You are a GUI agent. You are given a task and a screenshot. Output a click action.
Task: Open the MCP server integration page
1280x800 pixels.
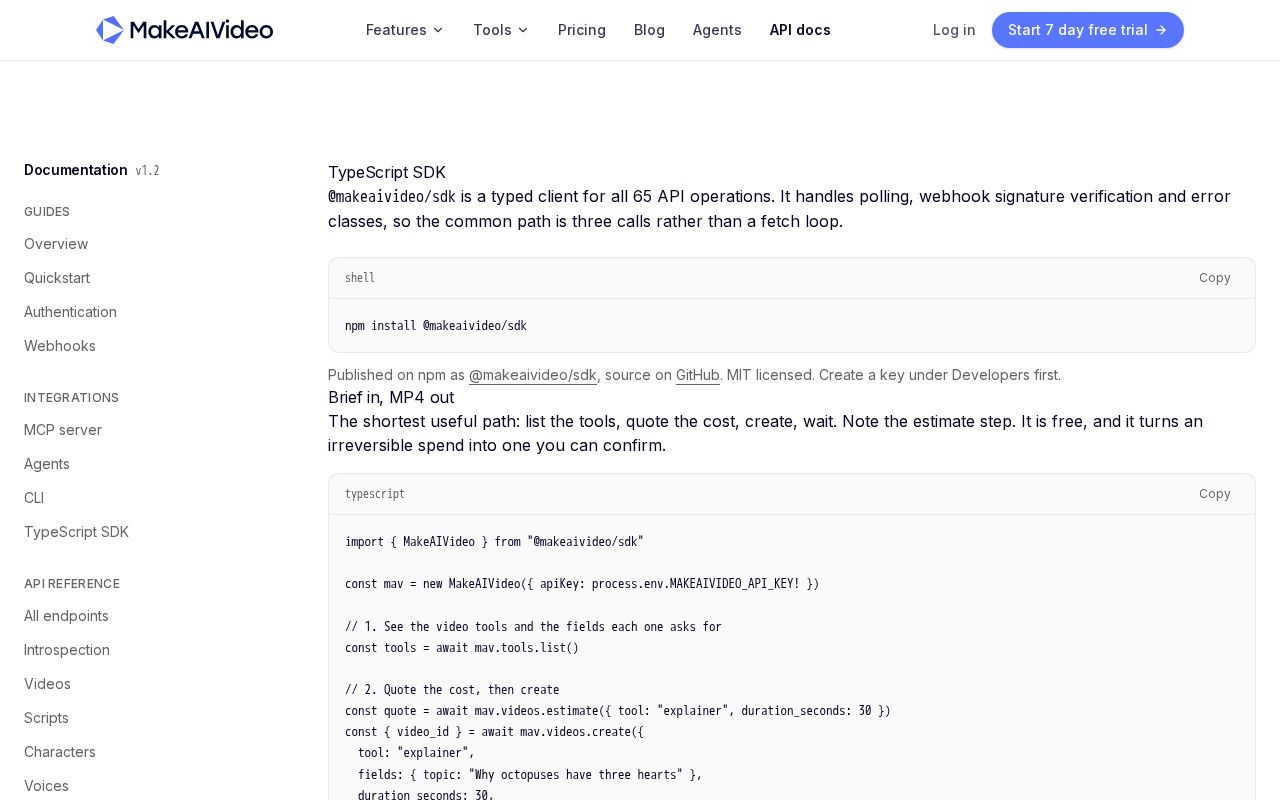[x=63, y=430]
